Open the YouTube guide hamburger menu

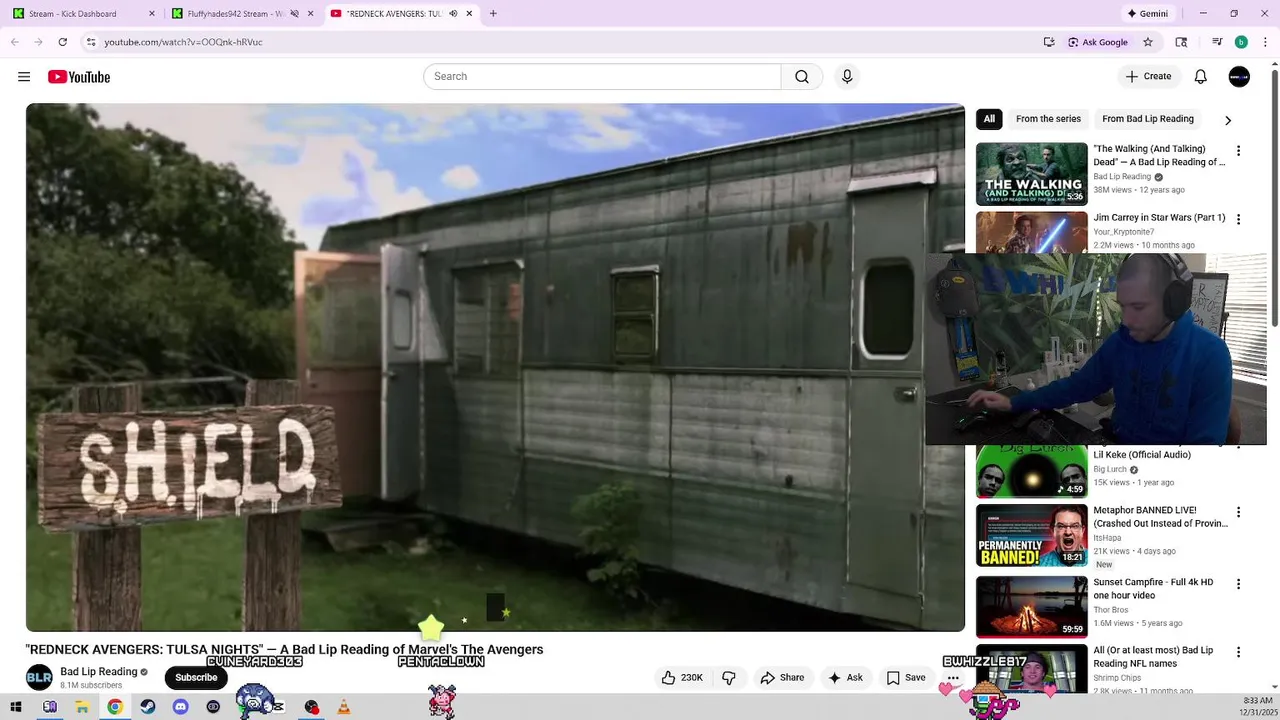point(24,77)
